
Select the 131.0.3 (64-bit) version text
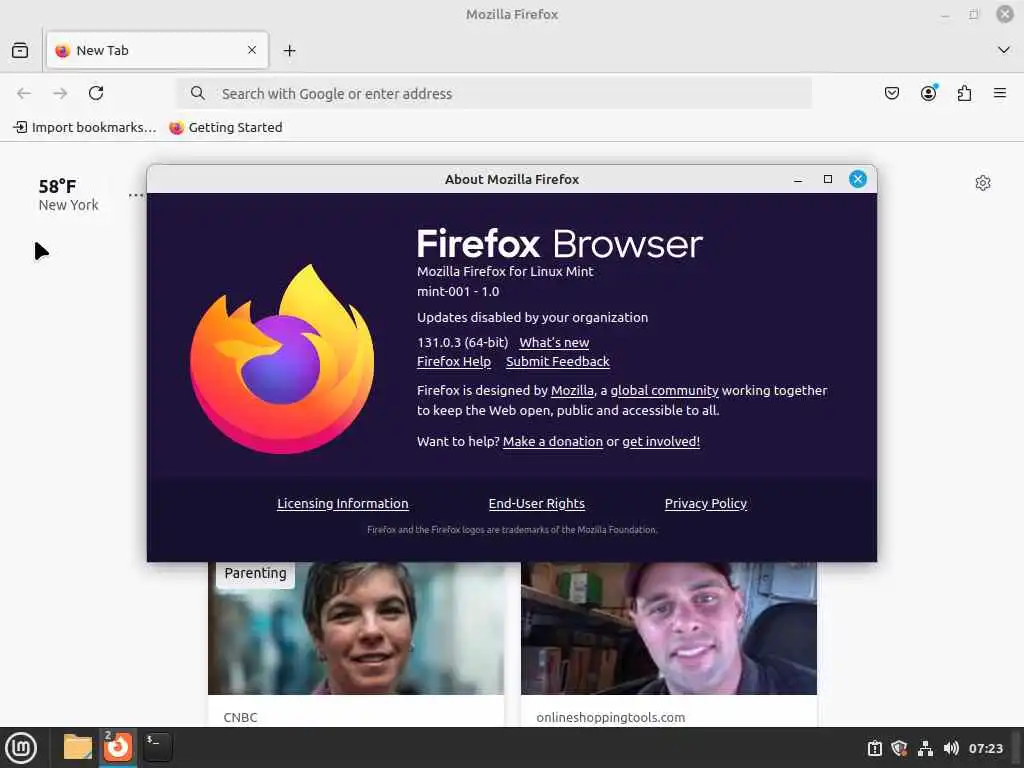coord(462,342)
